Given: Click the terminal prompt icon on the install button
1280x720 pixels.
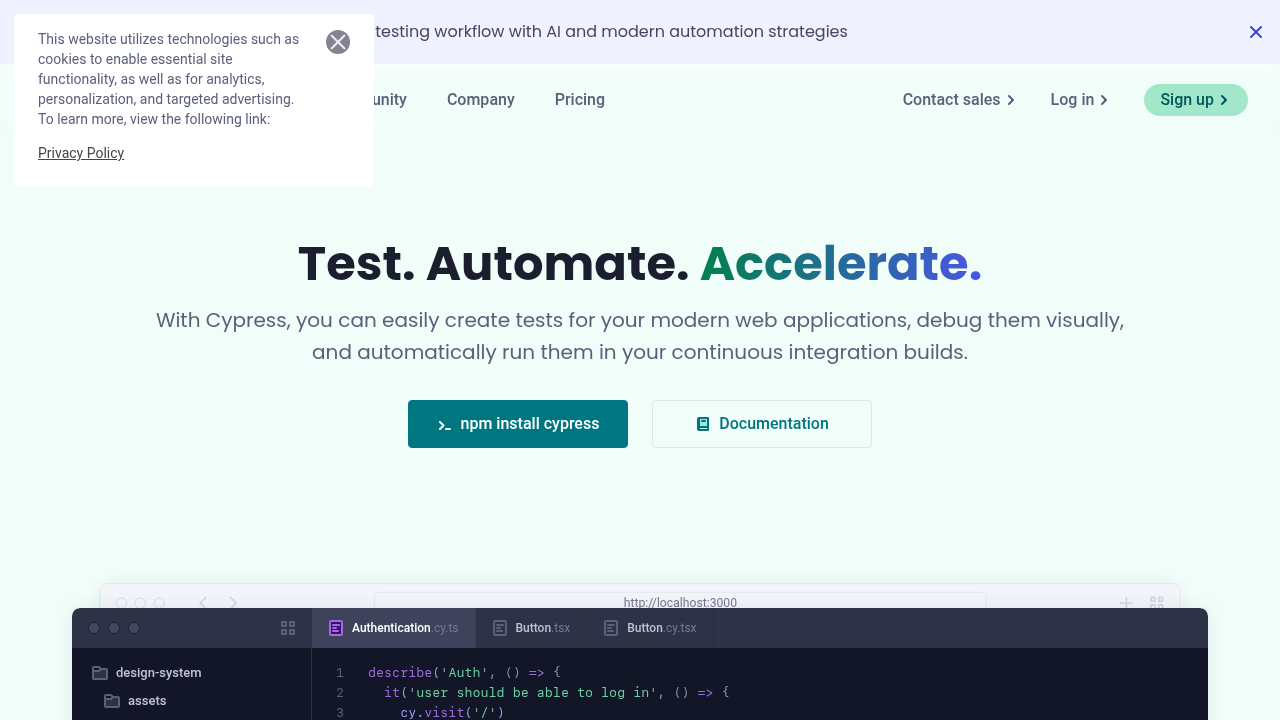Looking at the screenshot, I should [443, 424].
